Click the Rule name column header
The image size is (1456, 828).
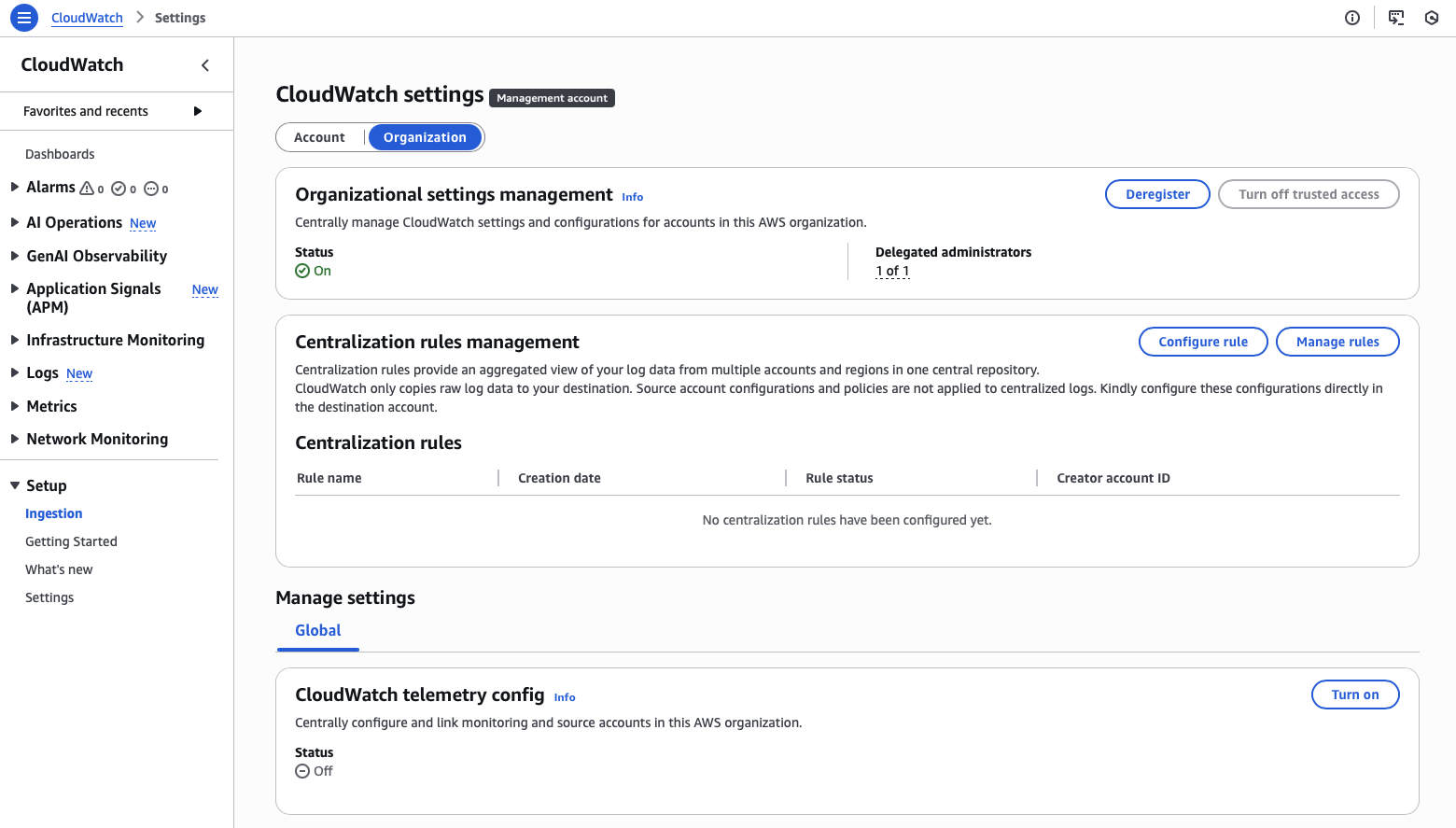tap(329, 478)
